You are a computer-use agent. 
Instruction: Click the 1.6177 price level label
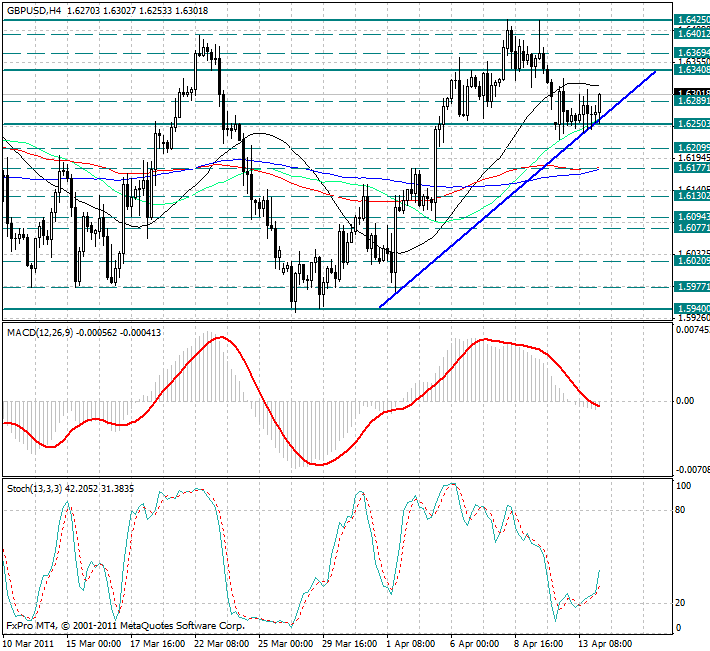[x=692, y=169]
